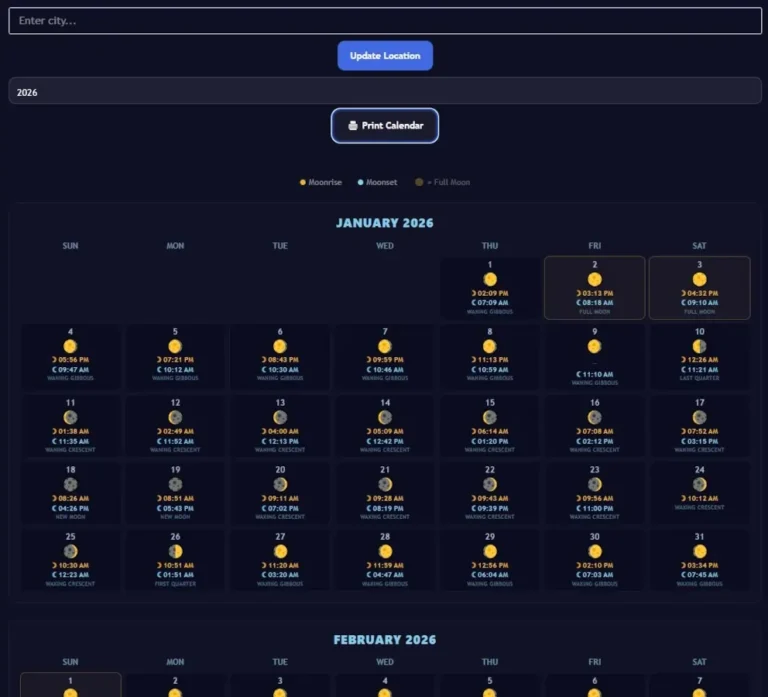
Task: Click the moon icon on January 12
Action: [175, 417]
